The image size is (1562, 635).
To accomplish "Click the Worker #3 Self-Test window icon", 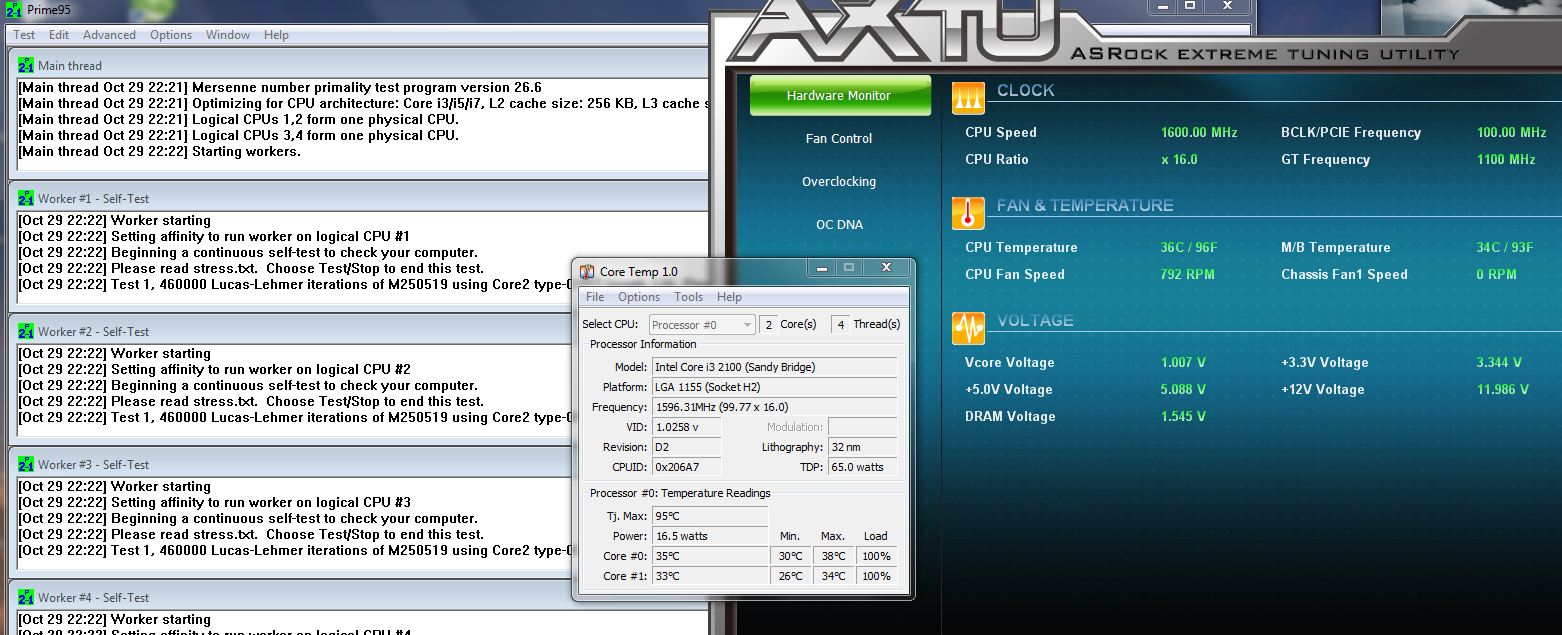I will (x=26, y=465).
